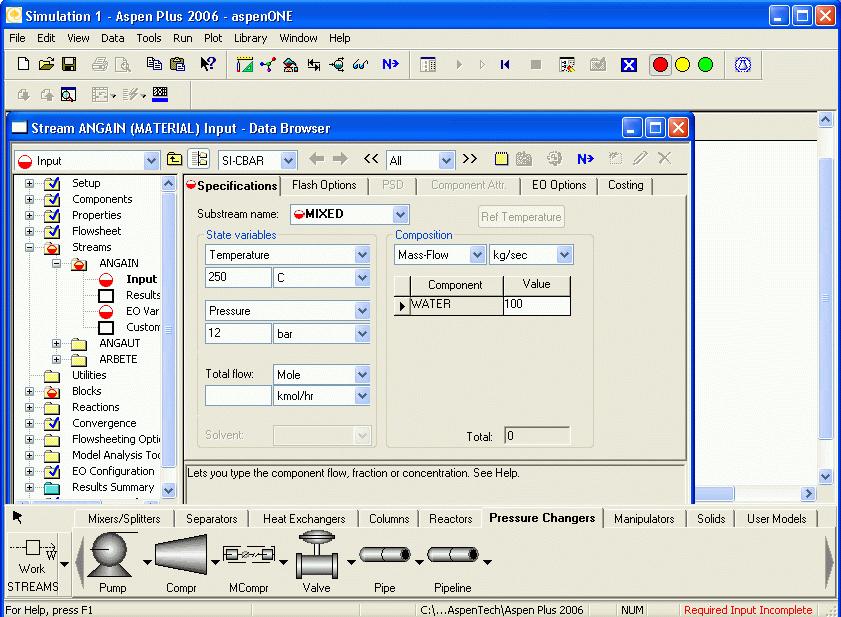Open the SI-CBAR units set dropdown
The width and height of the screenshot is (841, 617).
point(289,160)
